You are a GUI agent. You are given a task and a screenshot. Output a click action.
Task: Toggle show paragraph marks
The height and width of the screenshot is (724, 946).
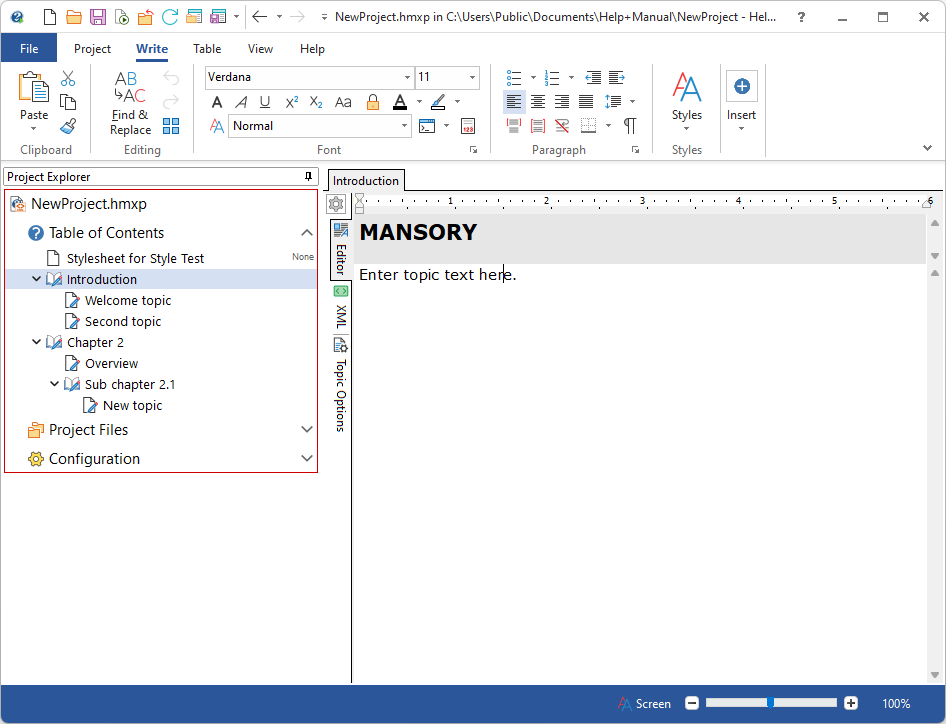pyautogui.click(x=630, y=126)
